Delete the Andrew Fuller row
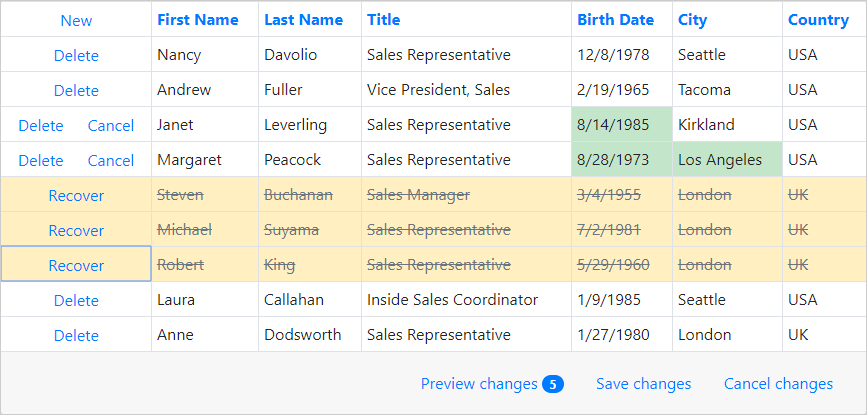867x415 pixels. (x=76, y=90)
